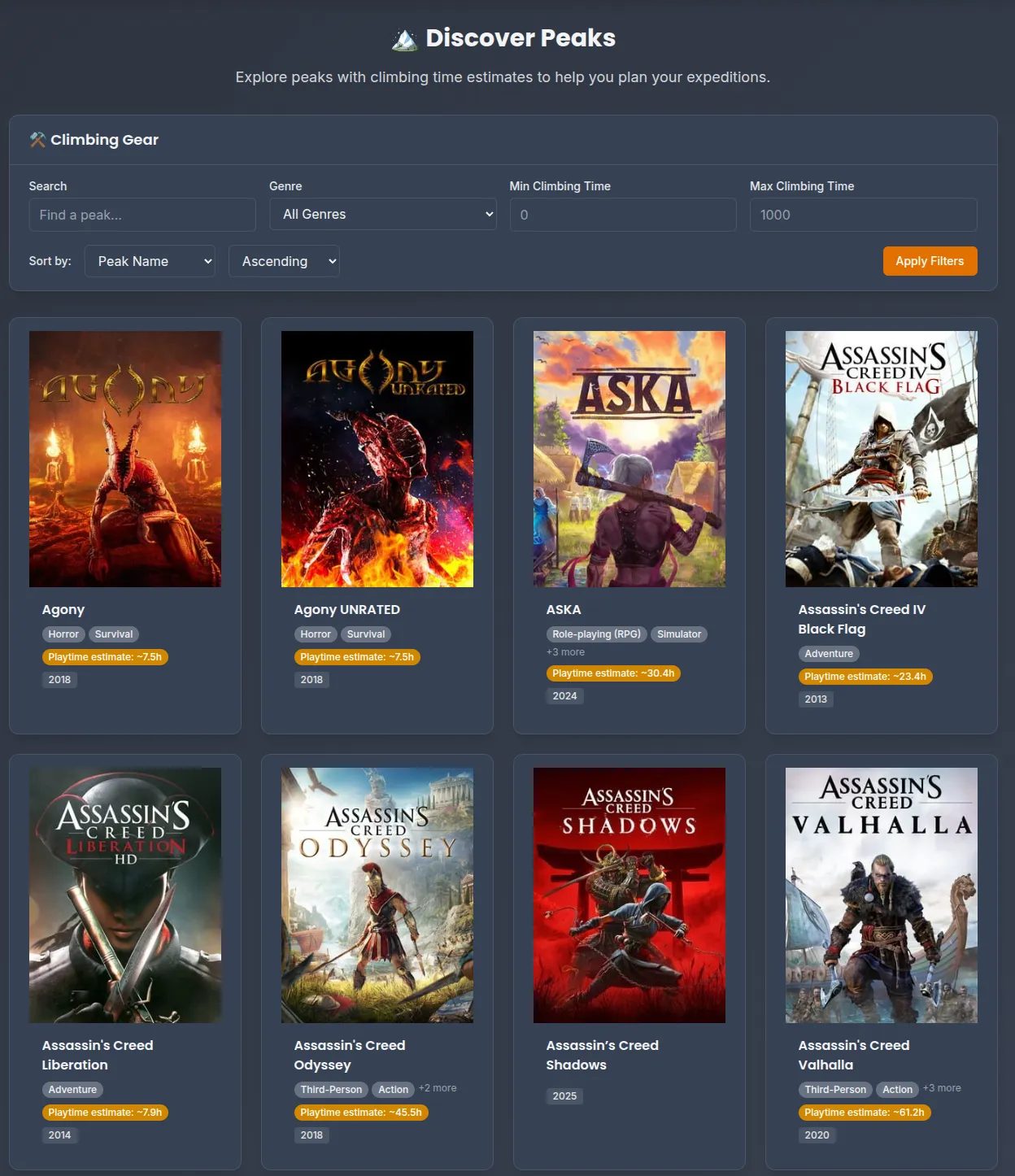
Task: Click the ~7.9h playtime estimate badge
Action: 105,1113
